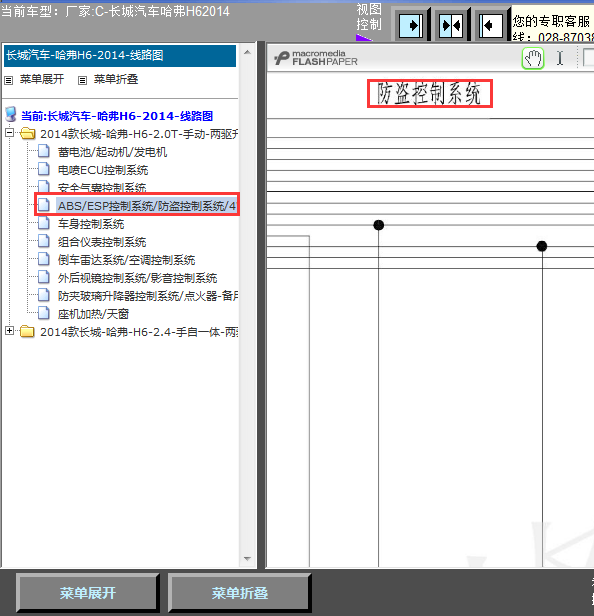Screen dimensions: 594x616
Task: Select the 2014款长城-哈弗-H6-2.4-手自一体 folder label
Action: pyautogui.click(x=139, y=332)
